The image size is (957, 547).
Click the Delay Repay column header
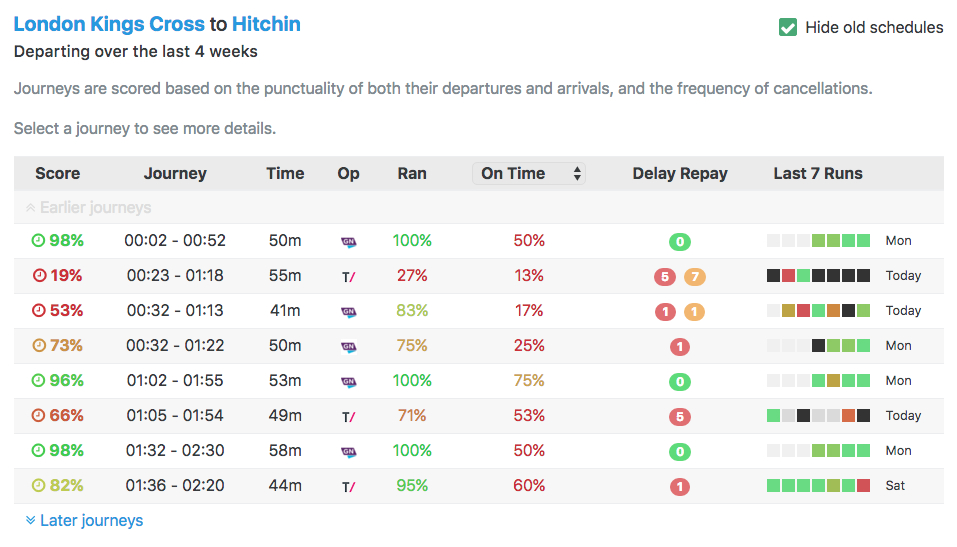[680, 174]
